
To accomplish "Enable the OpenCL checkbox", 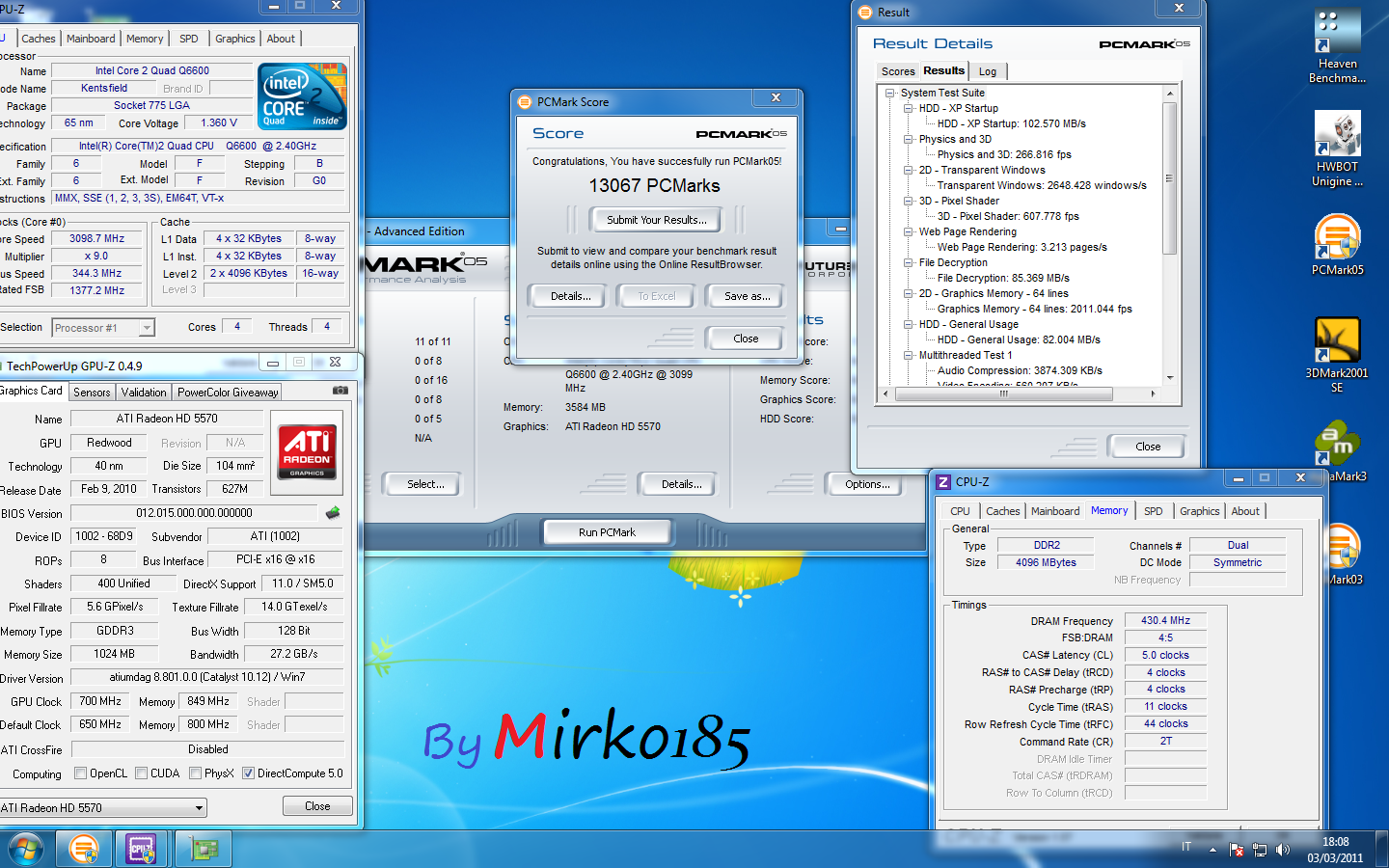I will [81, 773].
